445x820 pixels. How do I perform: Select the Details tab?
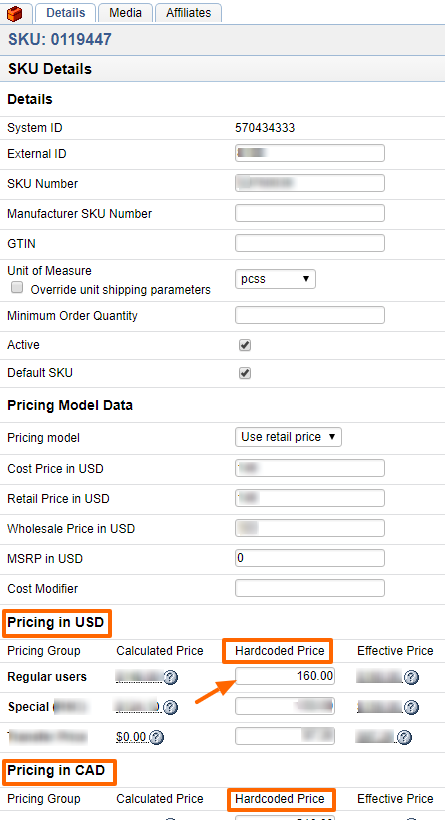point(65,13)
